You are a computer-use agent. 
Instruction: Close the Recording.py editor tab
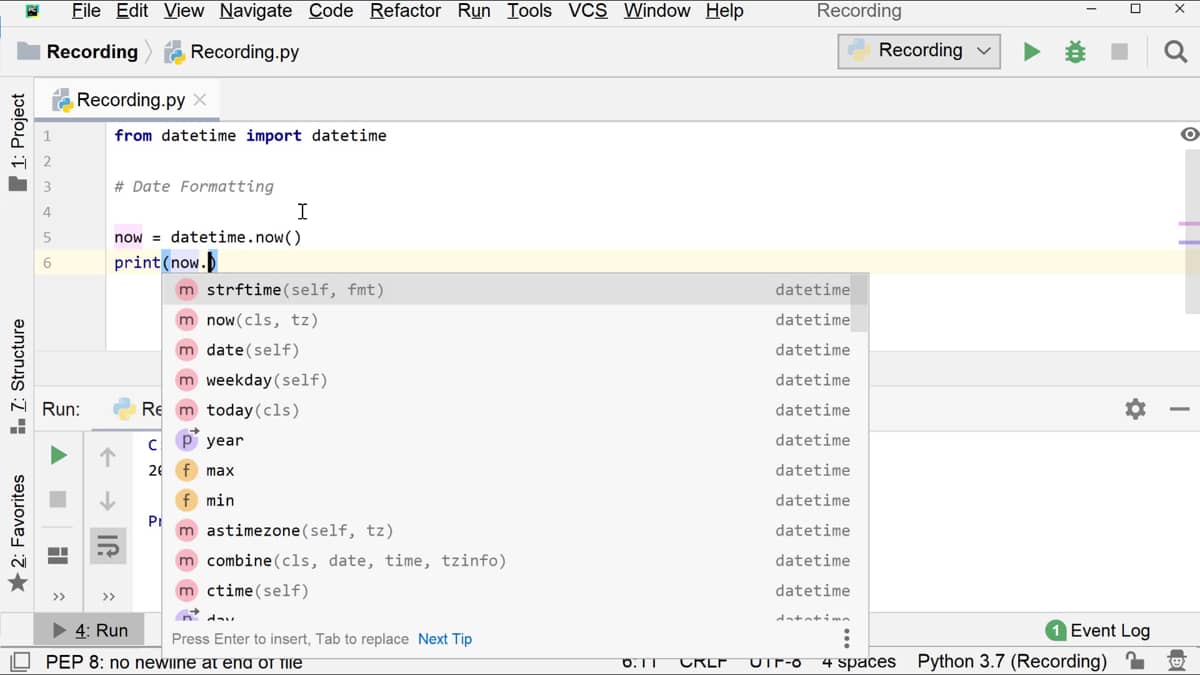point(200,100)
